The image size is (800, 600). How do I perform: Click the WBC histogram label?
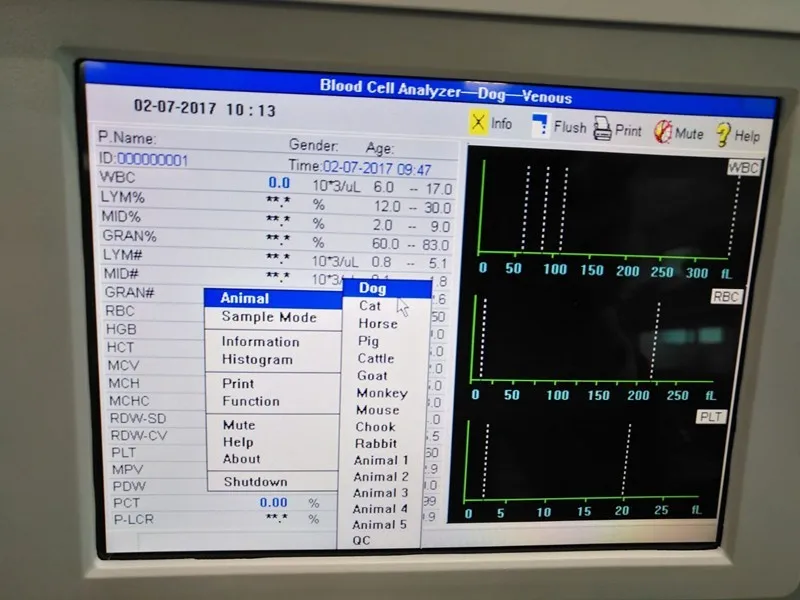(743, 168)
